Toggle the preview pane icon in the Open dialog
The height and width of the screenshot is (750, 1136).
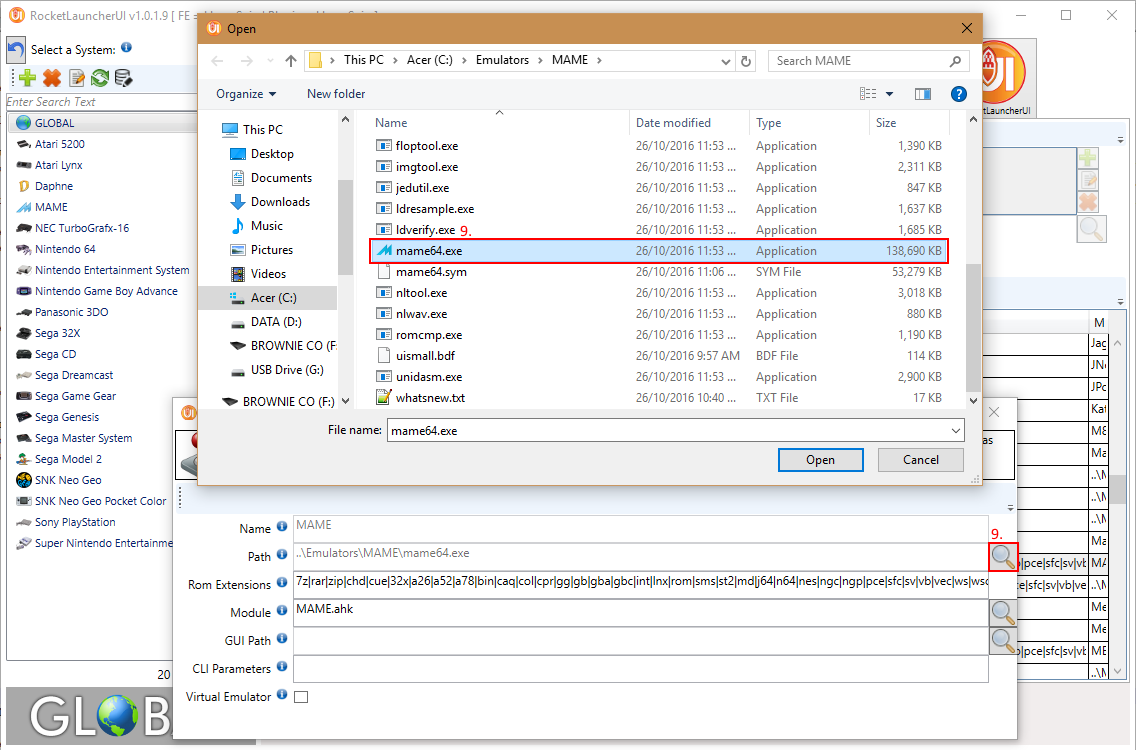coord(922,94)
